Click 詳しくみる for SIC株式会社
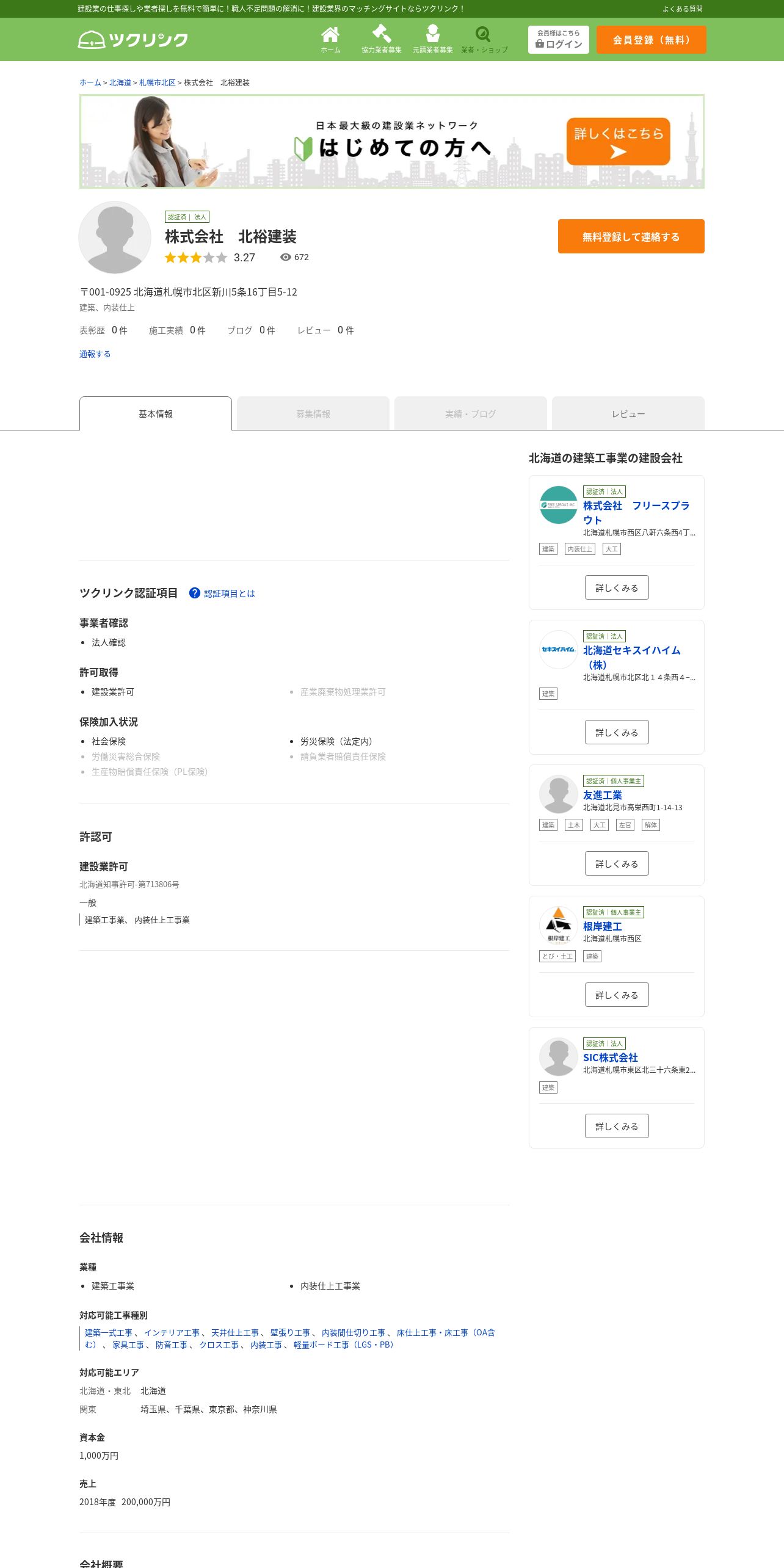The width and height of the screenshot is (784, 1568). [617, 1126]
